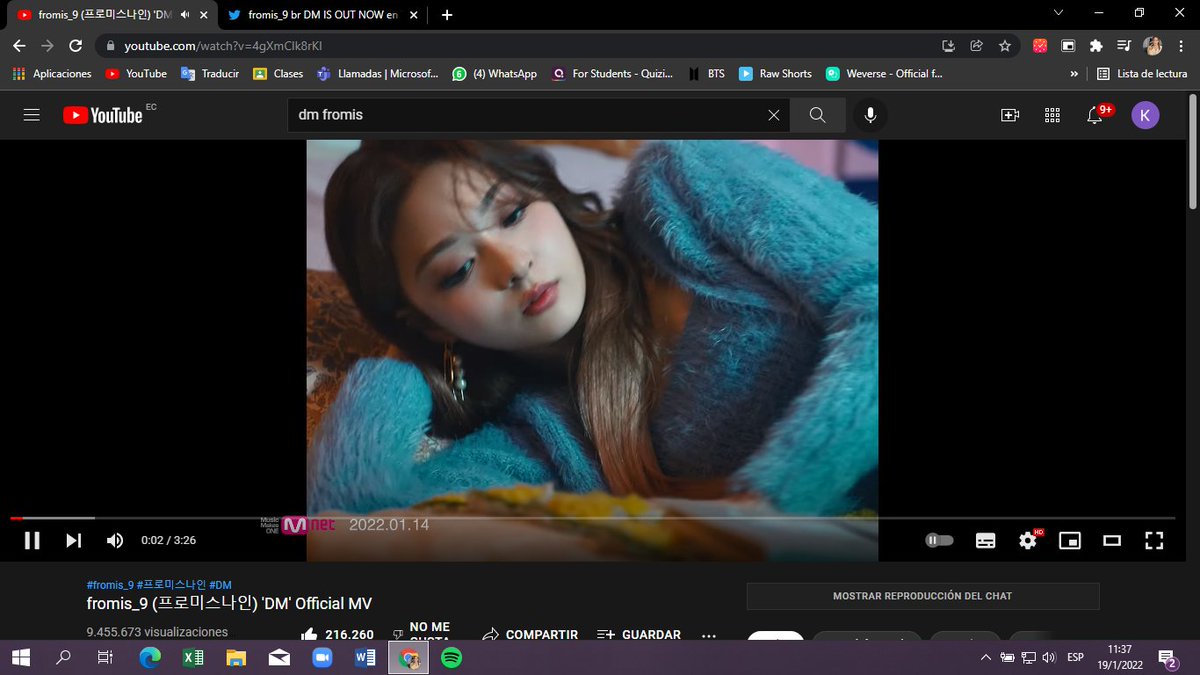
Task: Open the Traducir bookmark
Action: pos(210,74)
